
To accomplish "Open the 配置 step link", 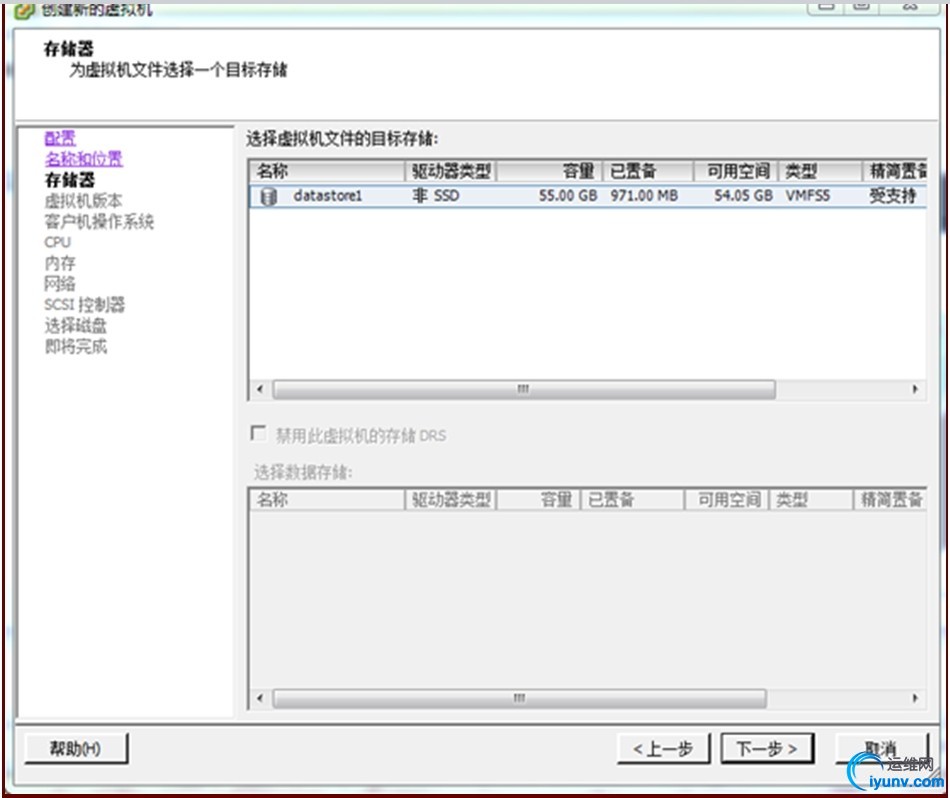I will click(x=60, y=138).
